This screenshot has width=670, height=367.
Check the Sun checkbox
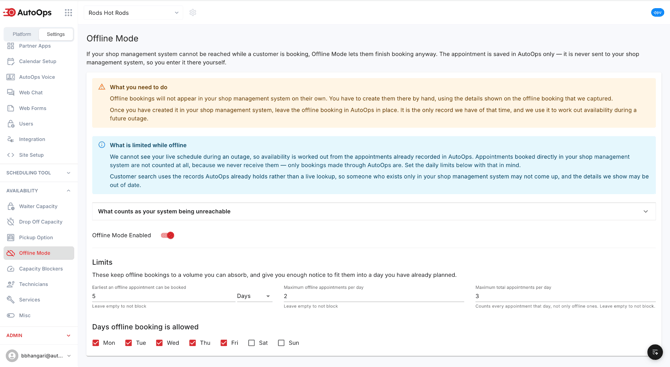click(x=281, y=343)
